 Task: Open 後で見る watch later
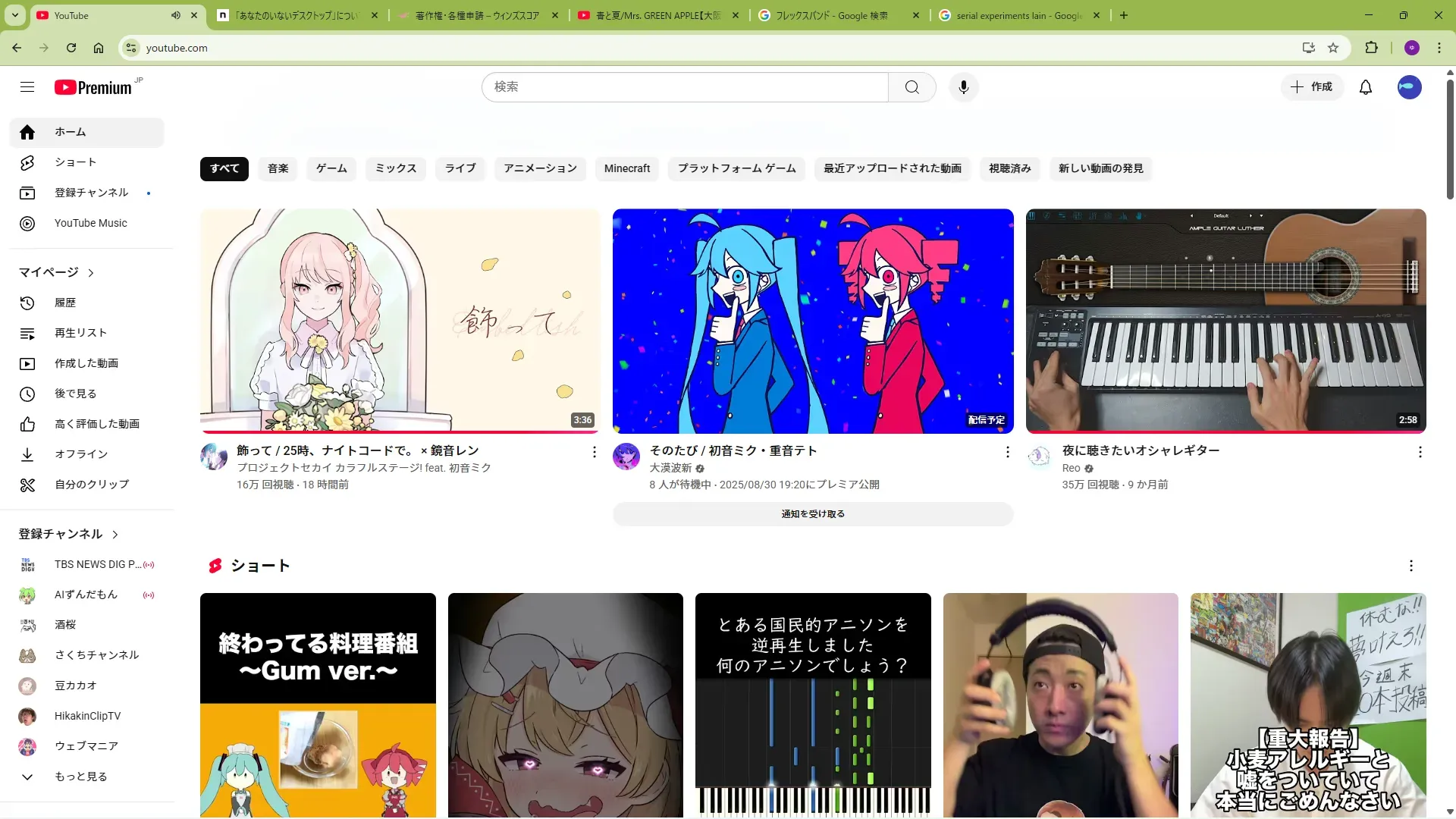coord(75,394)
